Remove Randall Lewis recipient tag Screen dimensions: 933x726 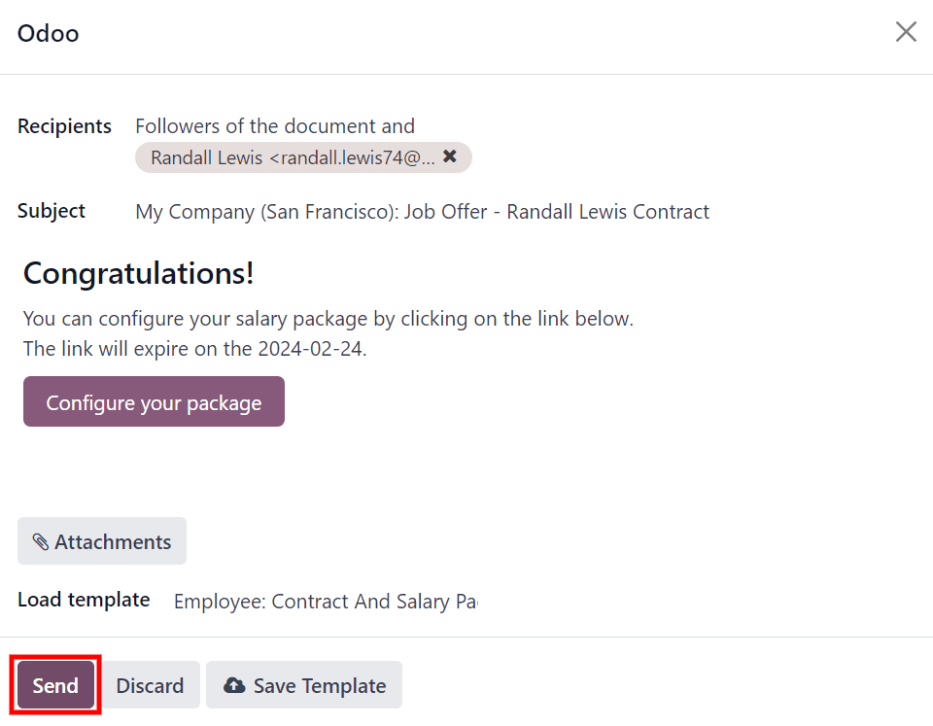coord(450,156)
